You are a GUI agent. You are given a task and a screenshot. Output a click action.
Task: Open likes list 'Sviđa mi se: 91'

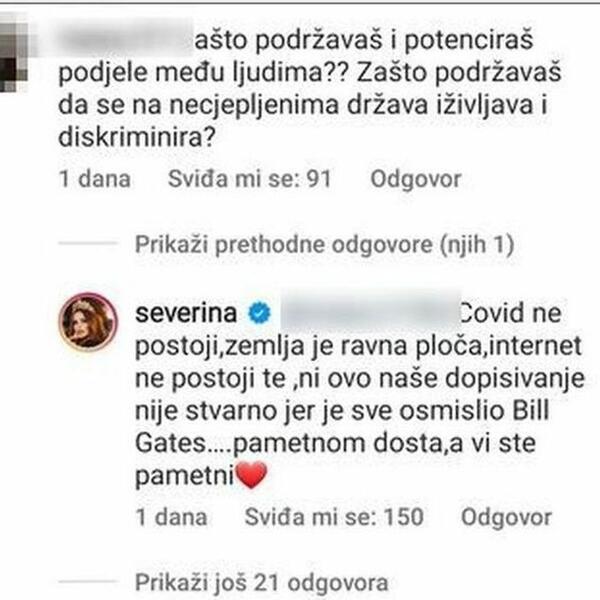pyautogui.click(x=249, y=179)
